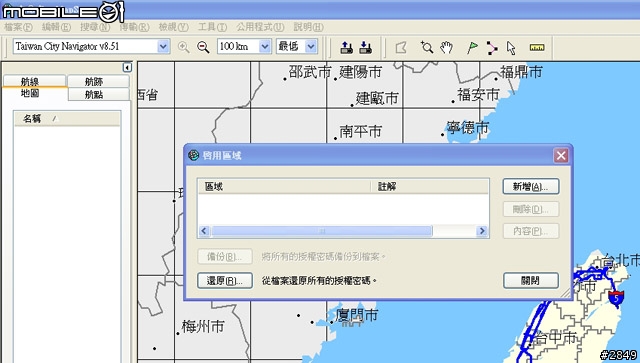Image resolution: width=640 pixels, height=363 pixels.
Task: Click the 南平市 label on map
Action: pyautogui.click(x=360, y=131)
